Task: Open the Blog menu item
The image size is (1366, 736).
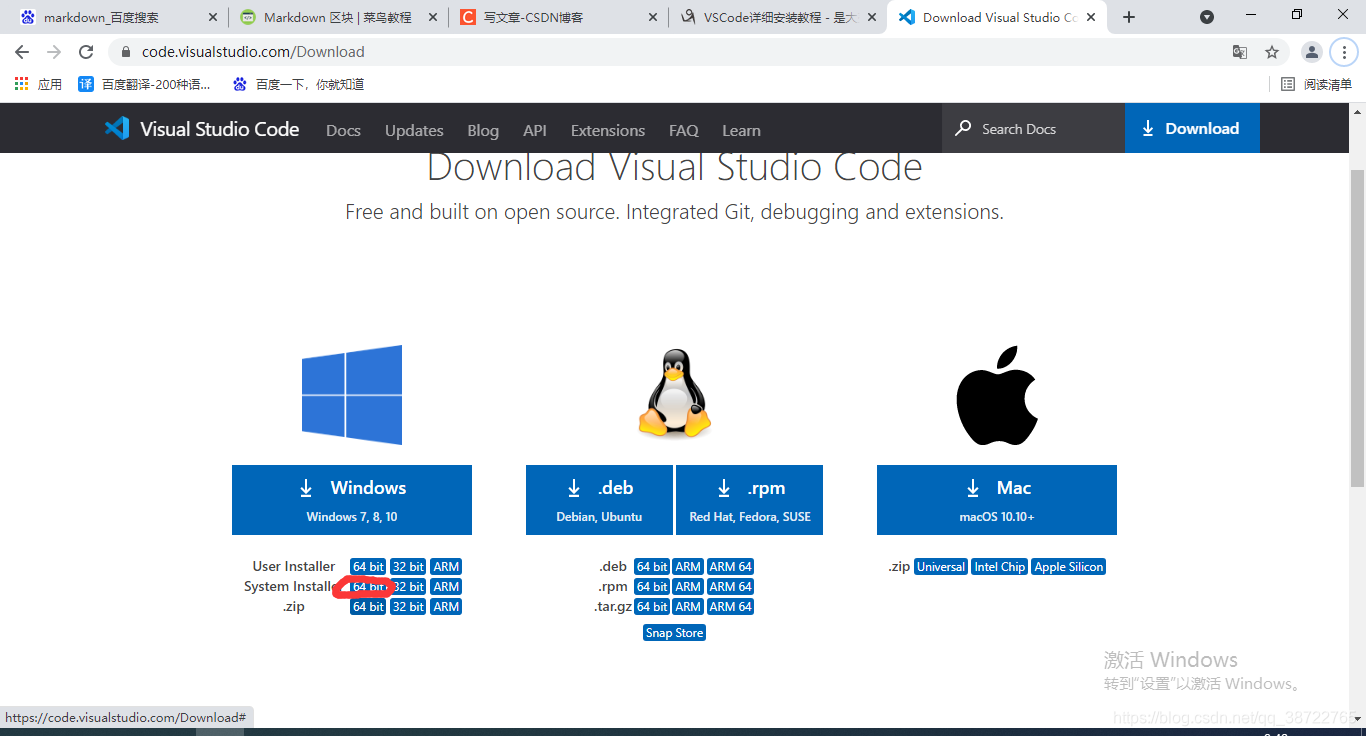Action: pos(483,130)
